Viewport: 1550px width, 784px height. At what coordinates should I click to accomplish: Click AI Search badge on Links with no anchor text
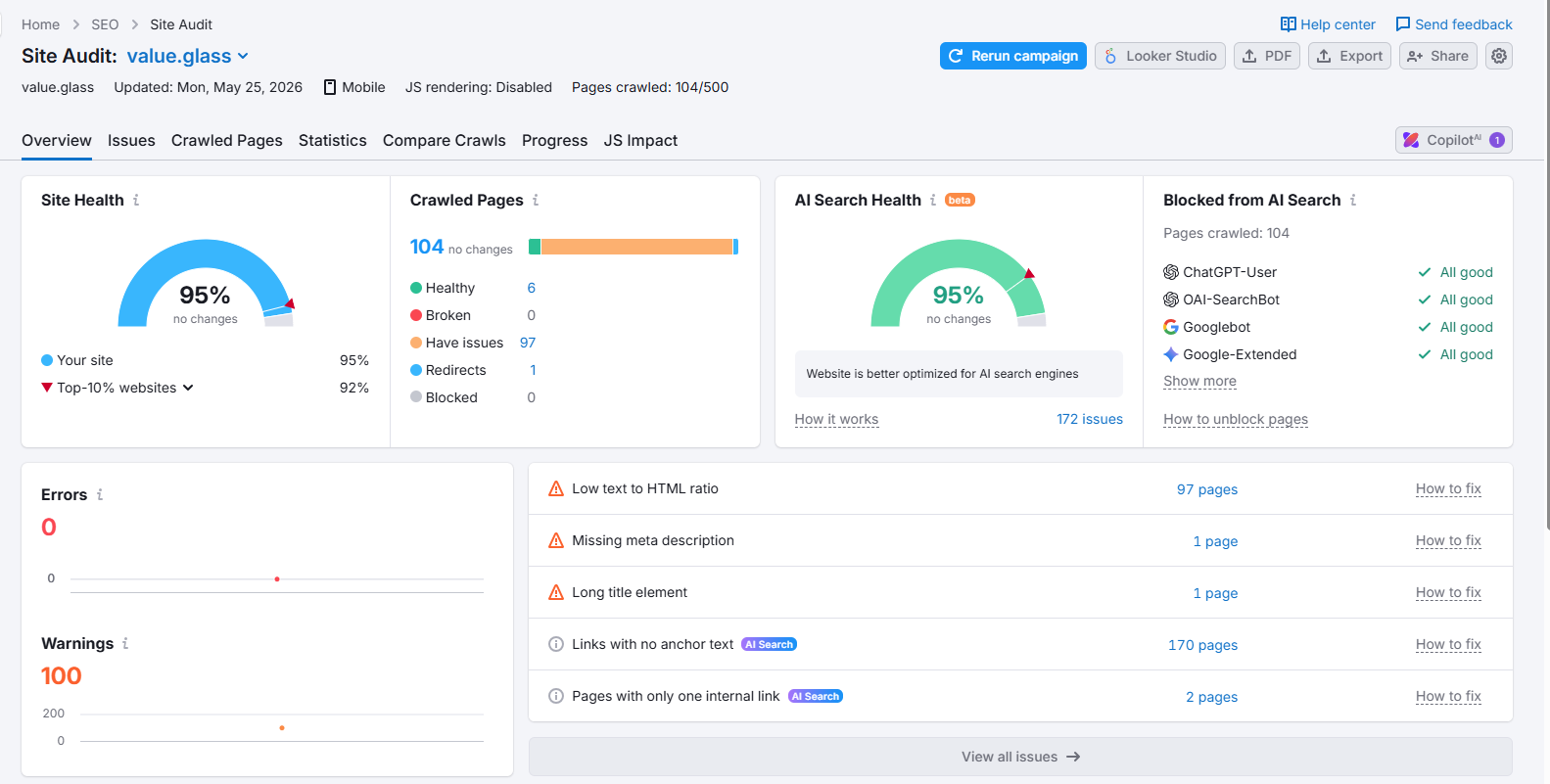click(x=769, y=644)
